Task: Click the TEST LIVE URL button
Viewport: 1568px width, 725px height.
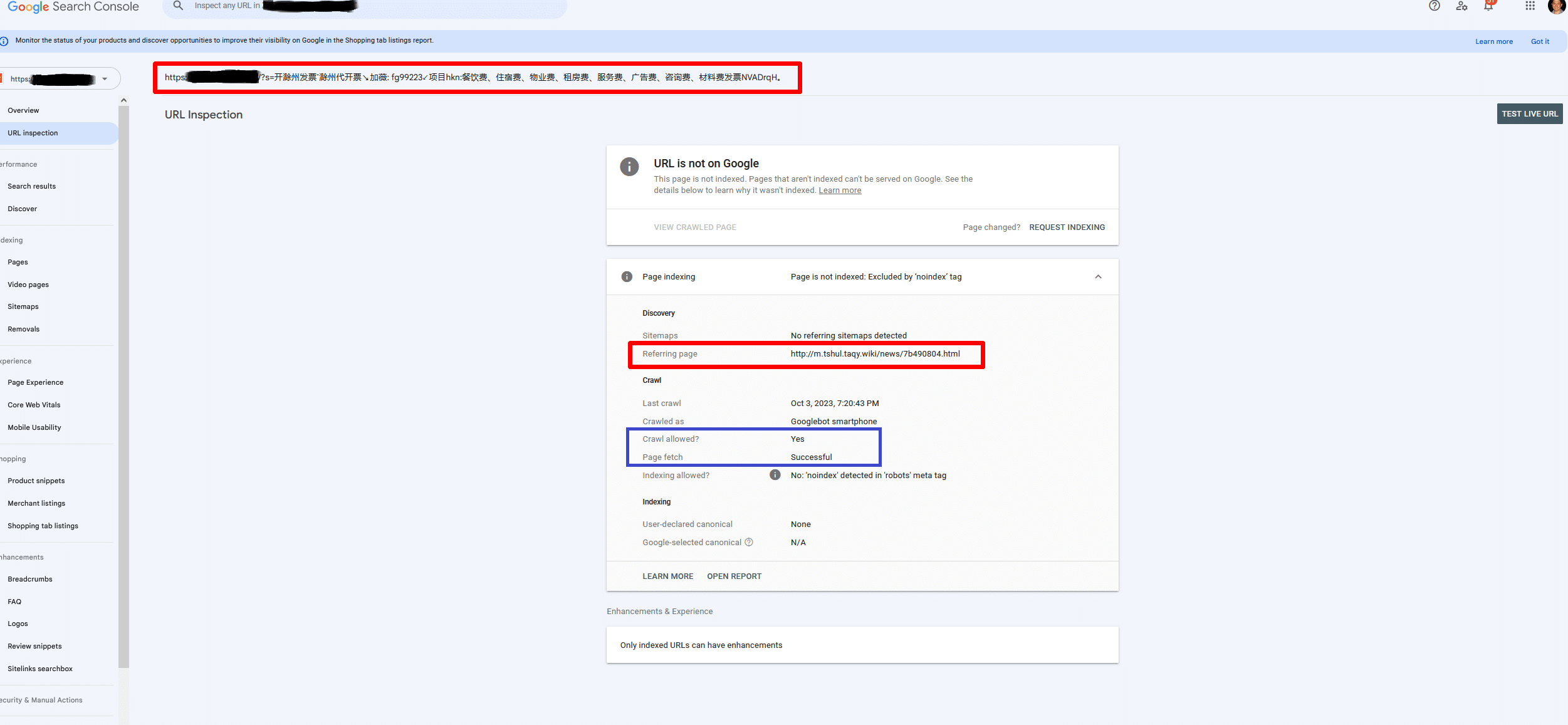Action: [1530, 114]
